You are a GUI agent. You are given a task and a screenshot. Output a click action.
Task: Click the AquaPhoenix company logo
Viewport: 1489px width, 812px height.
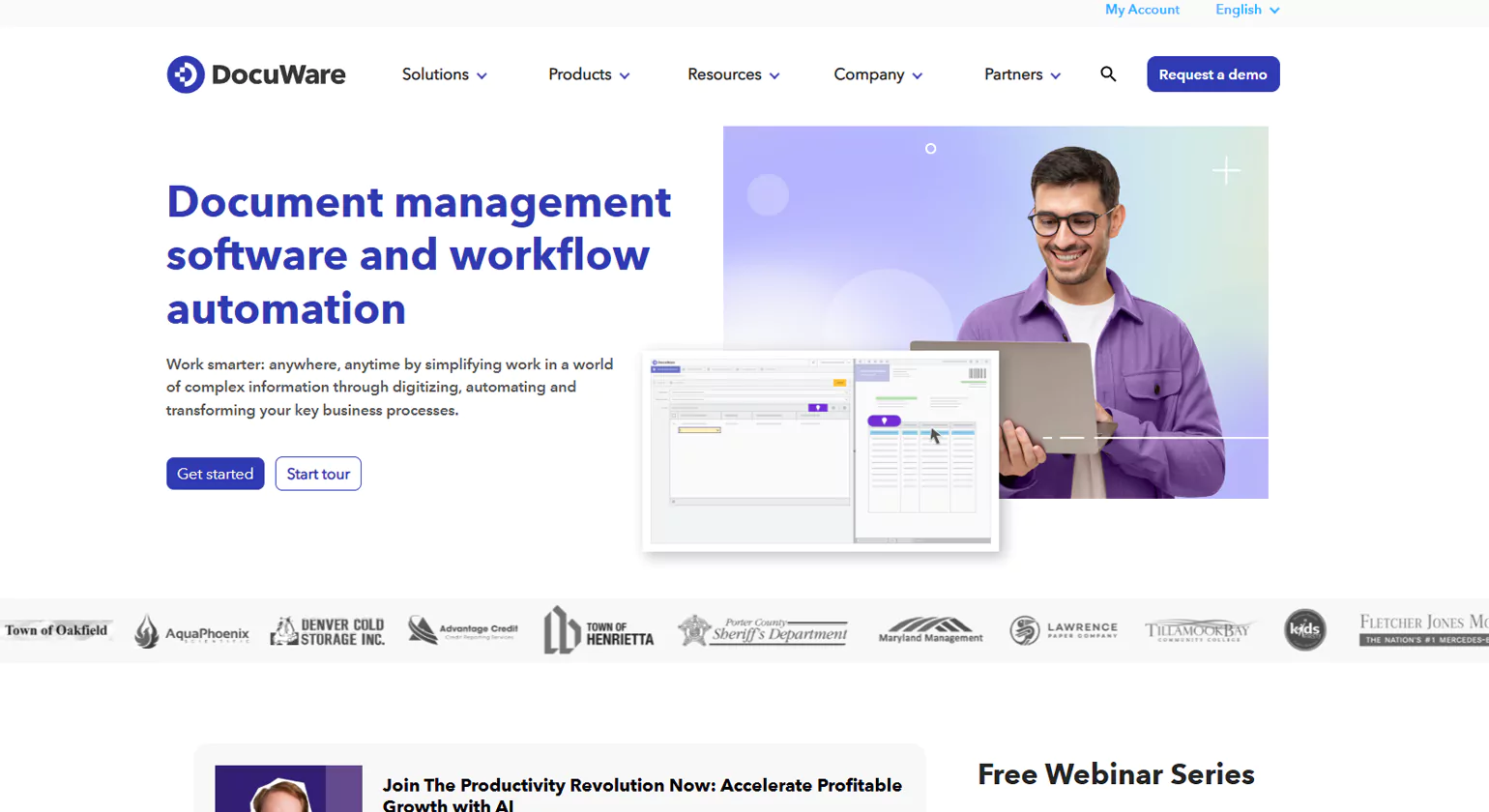pyautogui.click(x=192, y=629)
